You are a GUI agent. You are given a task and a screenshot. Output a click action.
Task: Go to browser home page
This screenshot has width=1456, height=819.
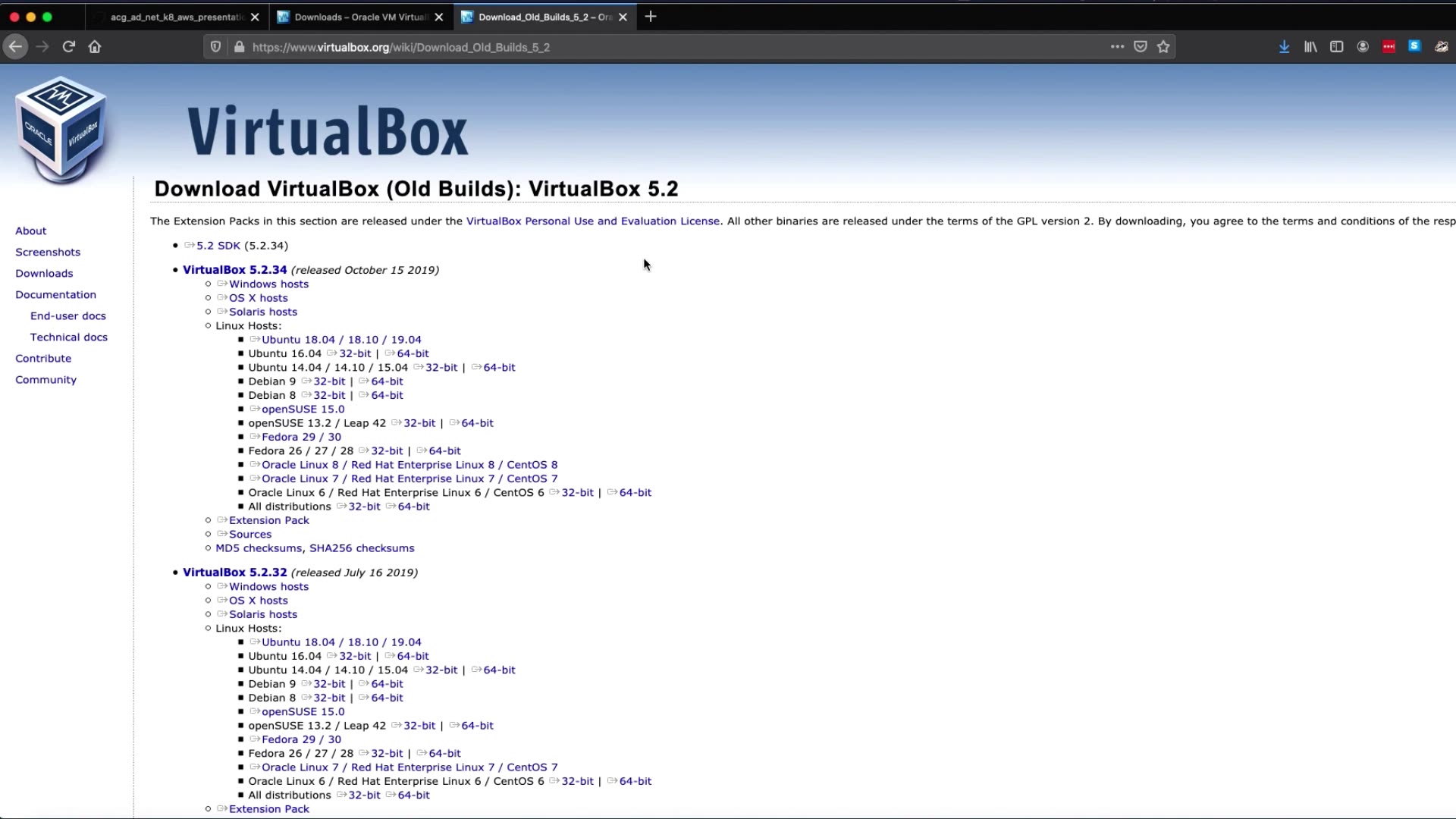tap(95, 47)
